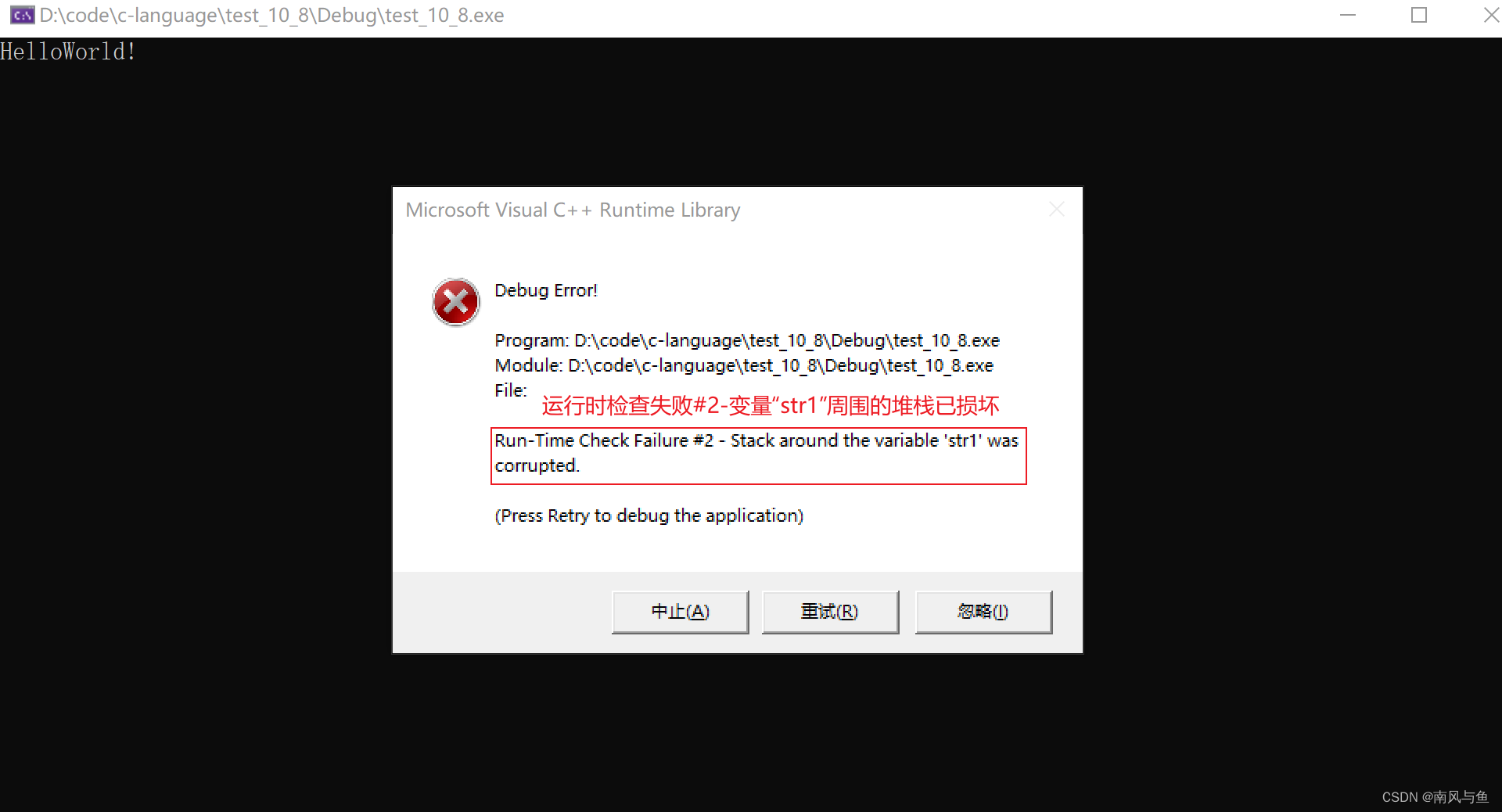The width and height of the screenshot is (1502, 812).
Task: Click the CSDN watermark text
Action: coord(1435,797)
